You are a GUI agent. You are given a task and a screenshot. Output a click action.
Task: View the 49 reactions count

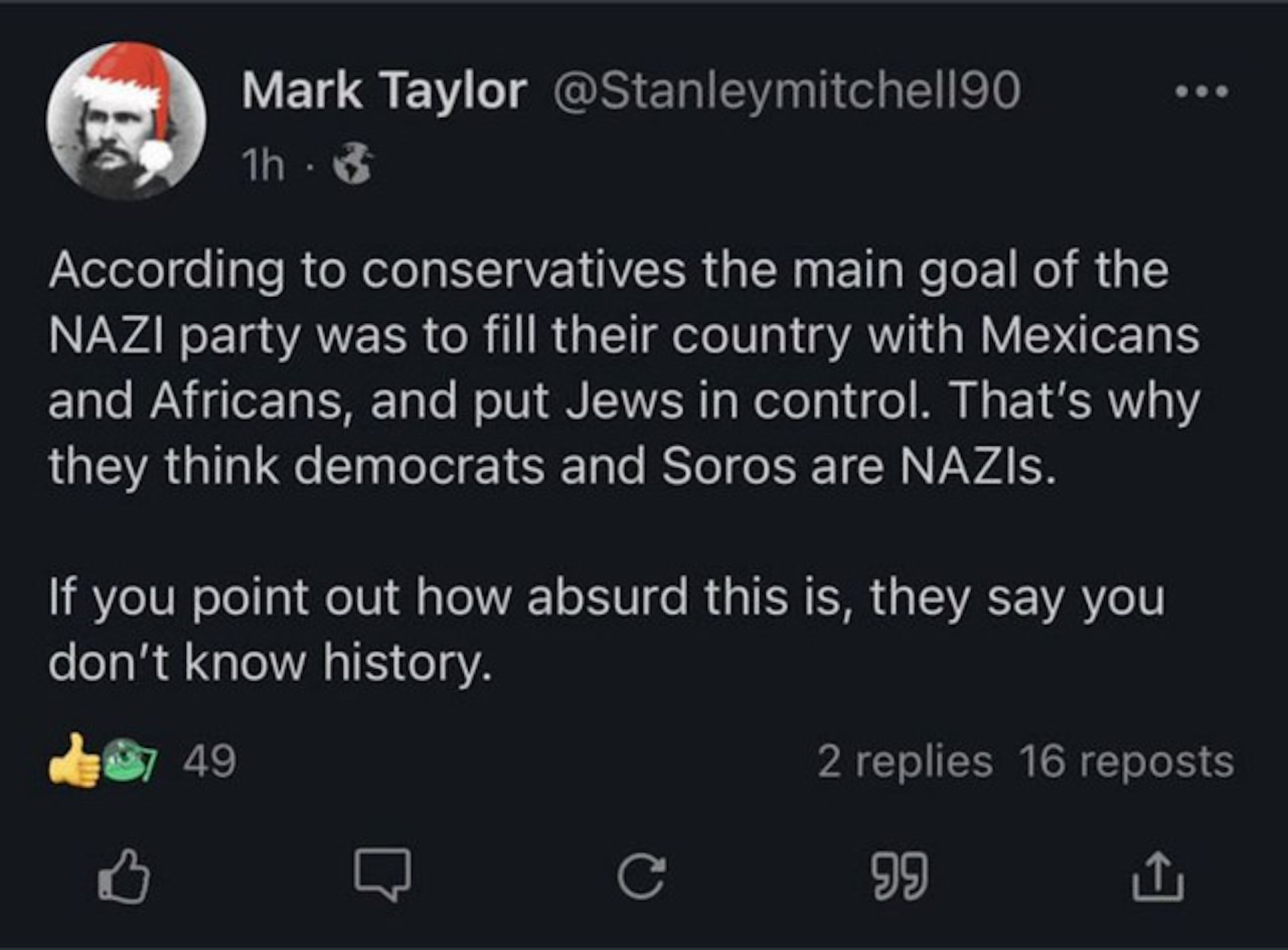pos(210,761)
